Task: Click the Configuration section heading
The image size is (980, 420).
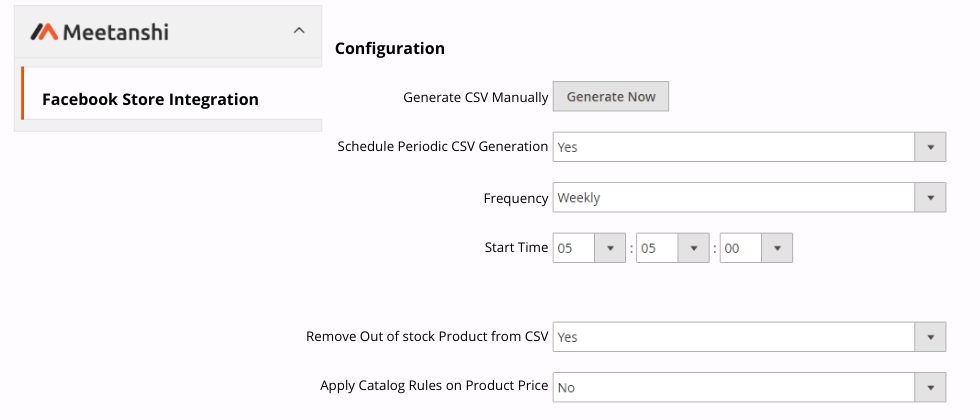Action: click(x=390, y=48)
